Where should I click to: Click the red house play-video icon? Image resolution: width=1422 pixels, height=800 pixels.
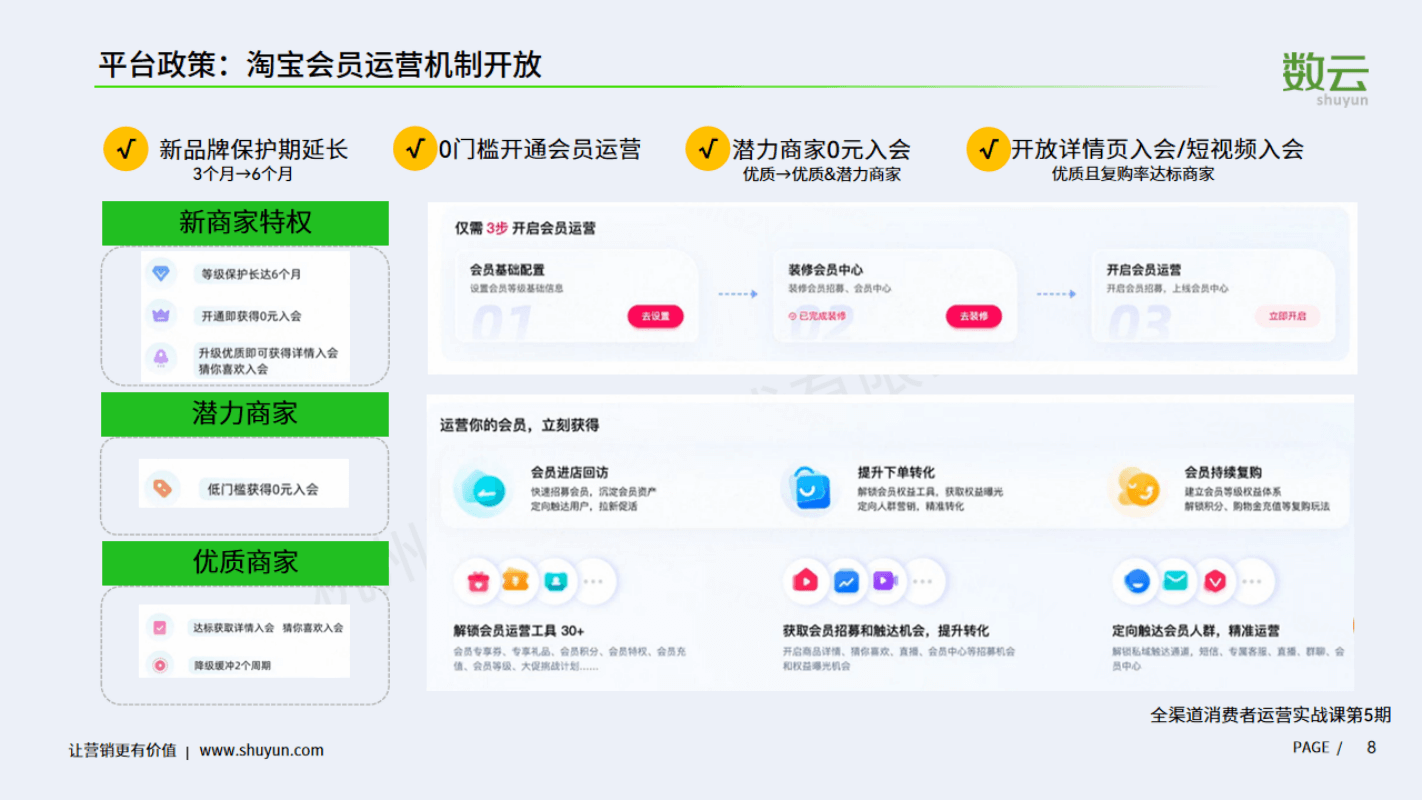click(806, 580)
